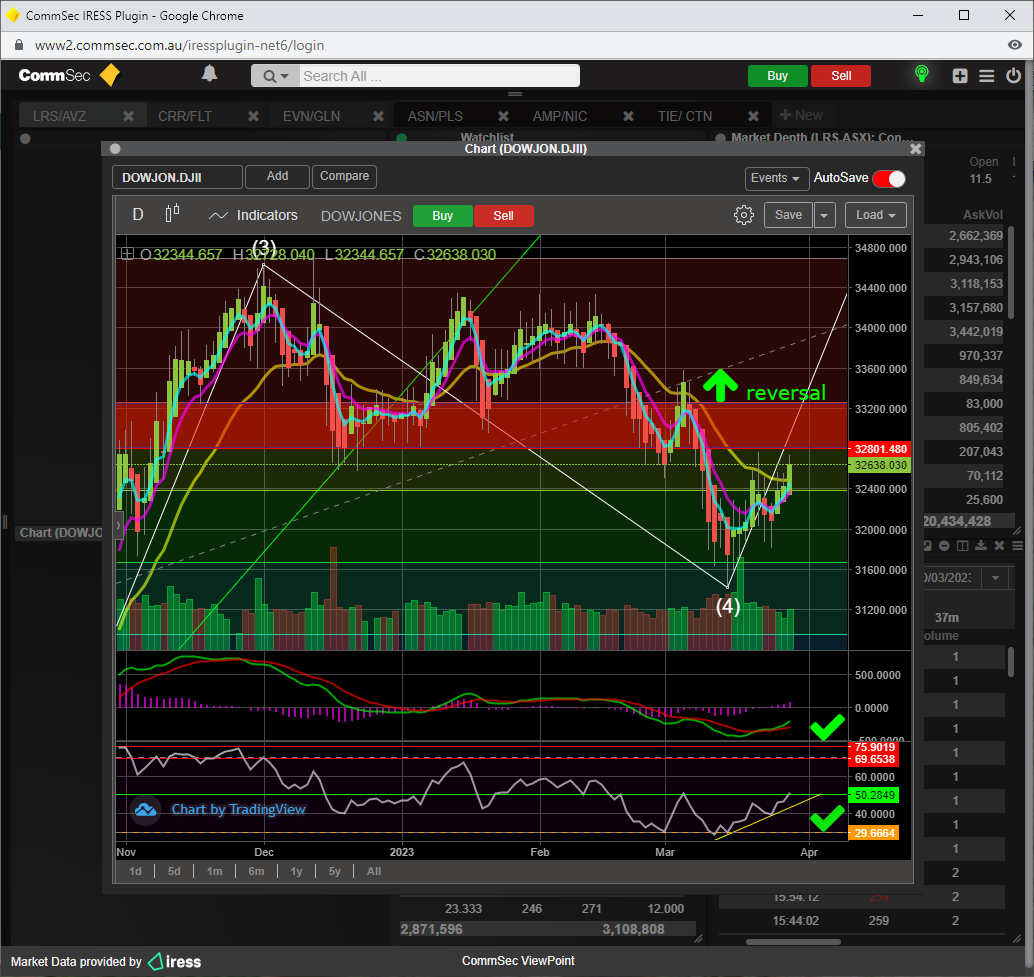Click the DOWJON.DJII symbol field
Screen dimensions: 1034x977
coord(177,177)
